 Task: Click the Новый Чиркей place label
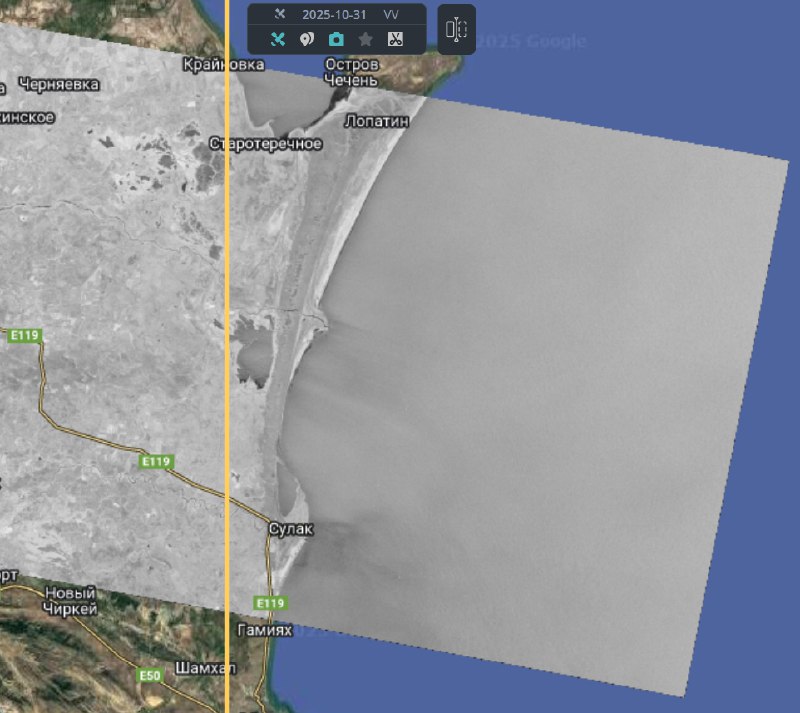pos(70,600)
